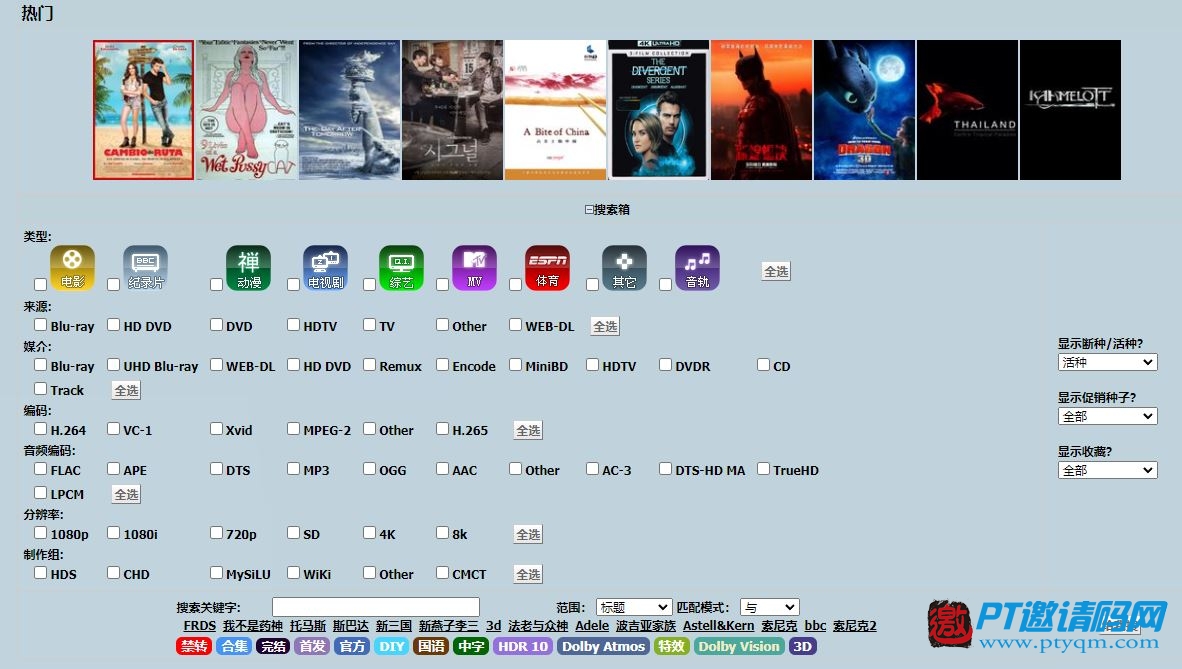Open the A Bite of China poster
Screen dimensions: 1182x669
[x=555, y=110]
